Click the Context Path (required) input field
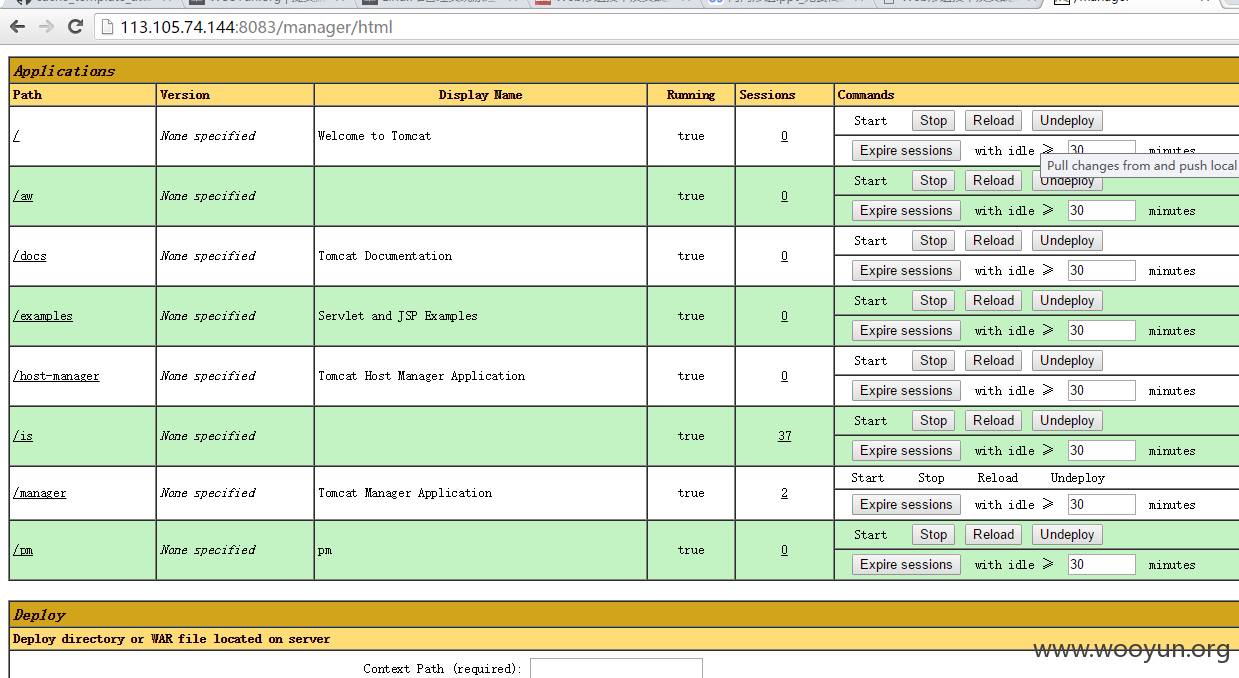 point(616,668)
